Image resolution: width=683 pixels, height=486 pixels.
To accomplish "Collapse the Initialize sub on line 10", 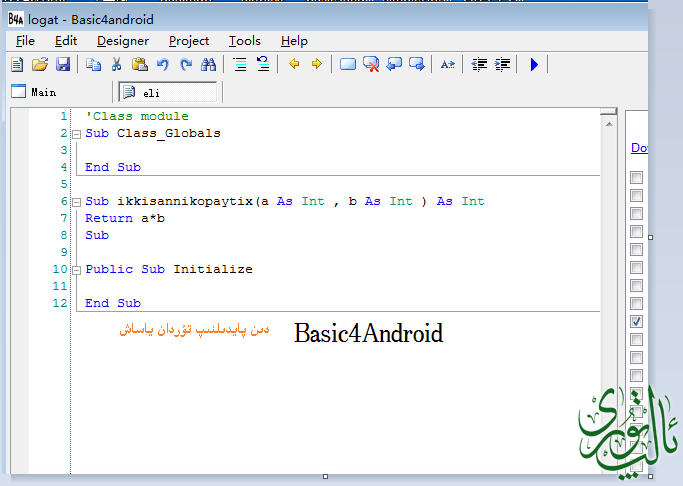I will pyautogui.click(x=76, y=270).
